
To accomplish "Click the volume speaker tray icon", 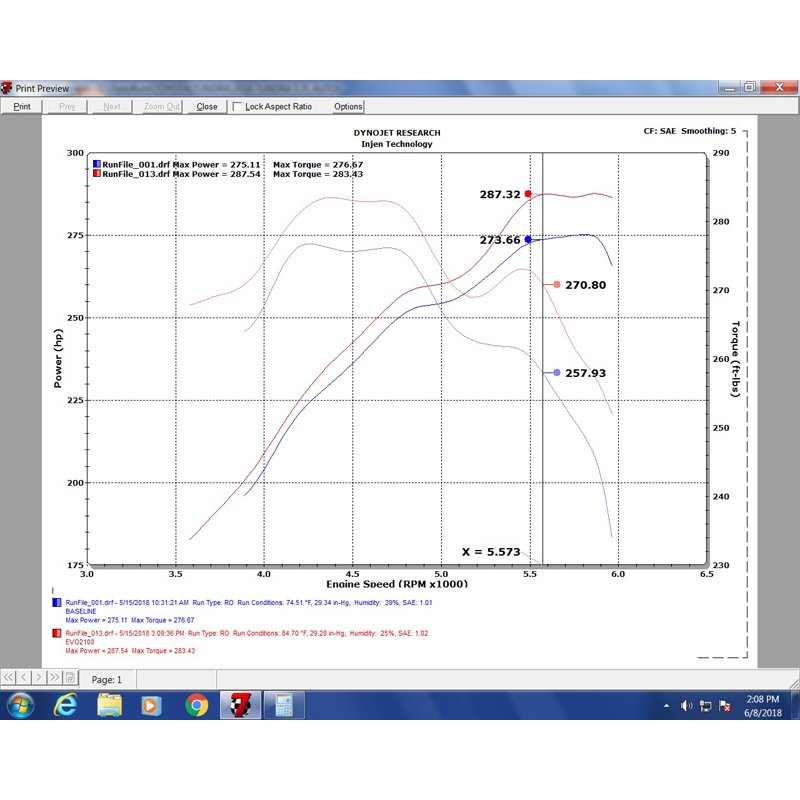I will point(686,706).
